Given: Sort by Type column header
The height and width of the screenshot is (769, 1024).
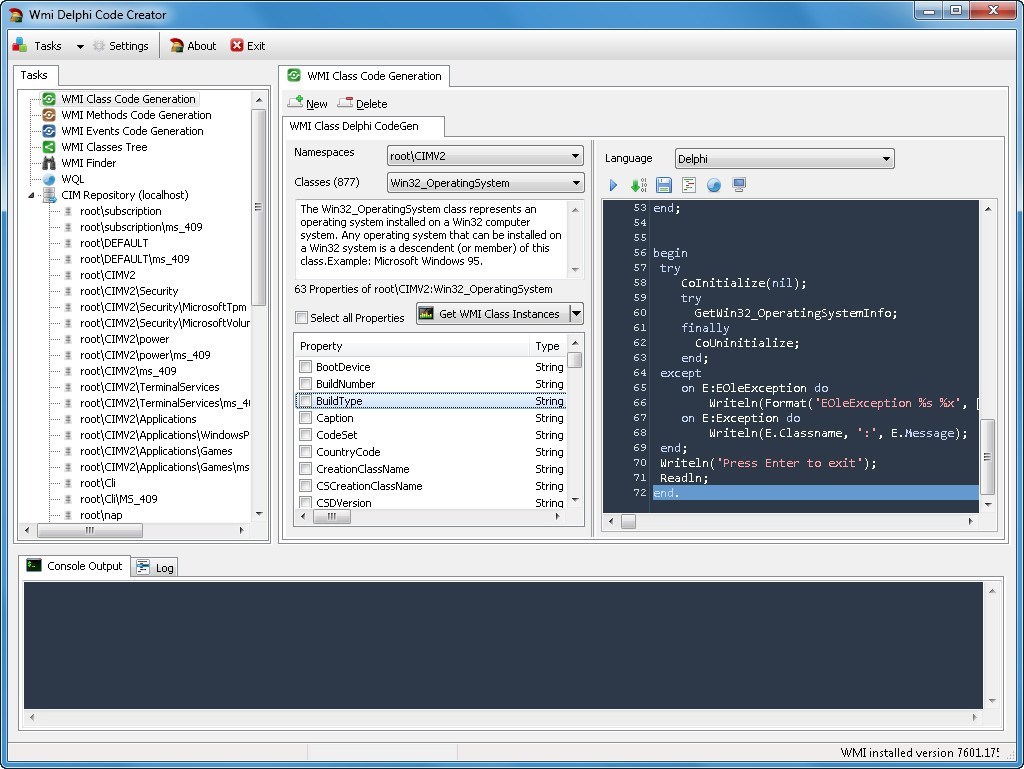Looking at the screenshot, I should click(547, 346).
